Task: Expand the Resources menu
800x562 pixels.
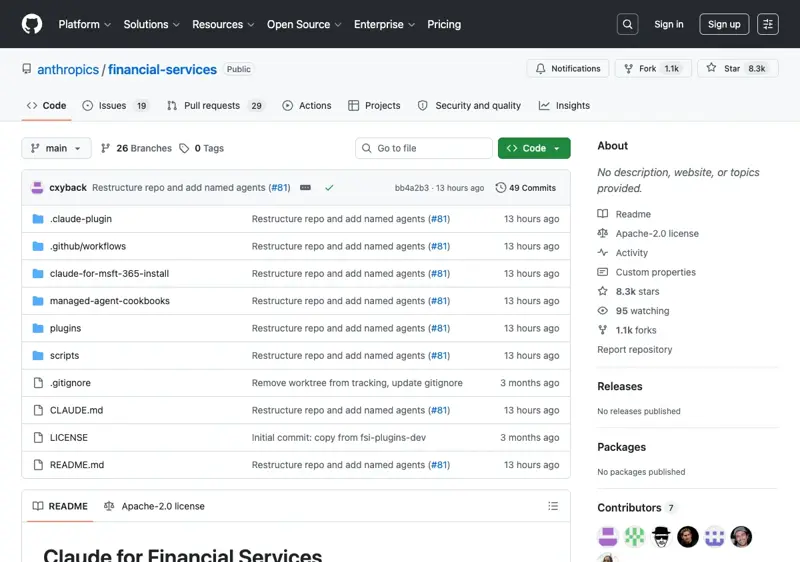Action: click(x=223, y=24)
